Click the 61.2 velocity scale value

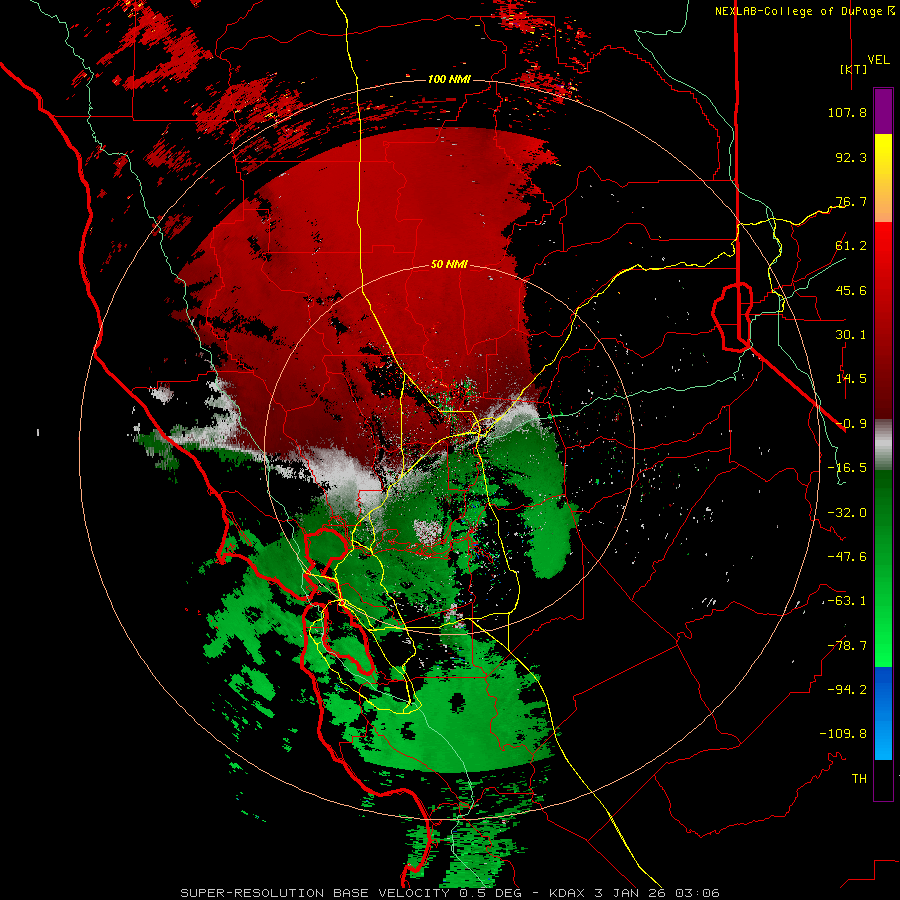[x=851, y=246]
